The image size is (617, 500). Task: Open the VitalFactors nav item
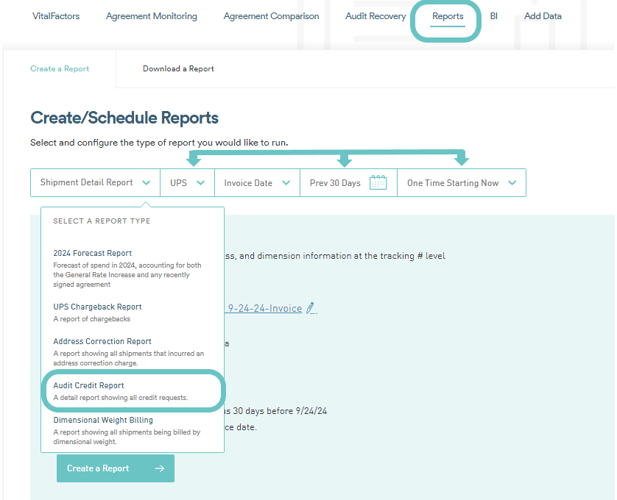click(x=56, y=16)
